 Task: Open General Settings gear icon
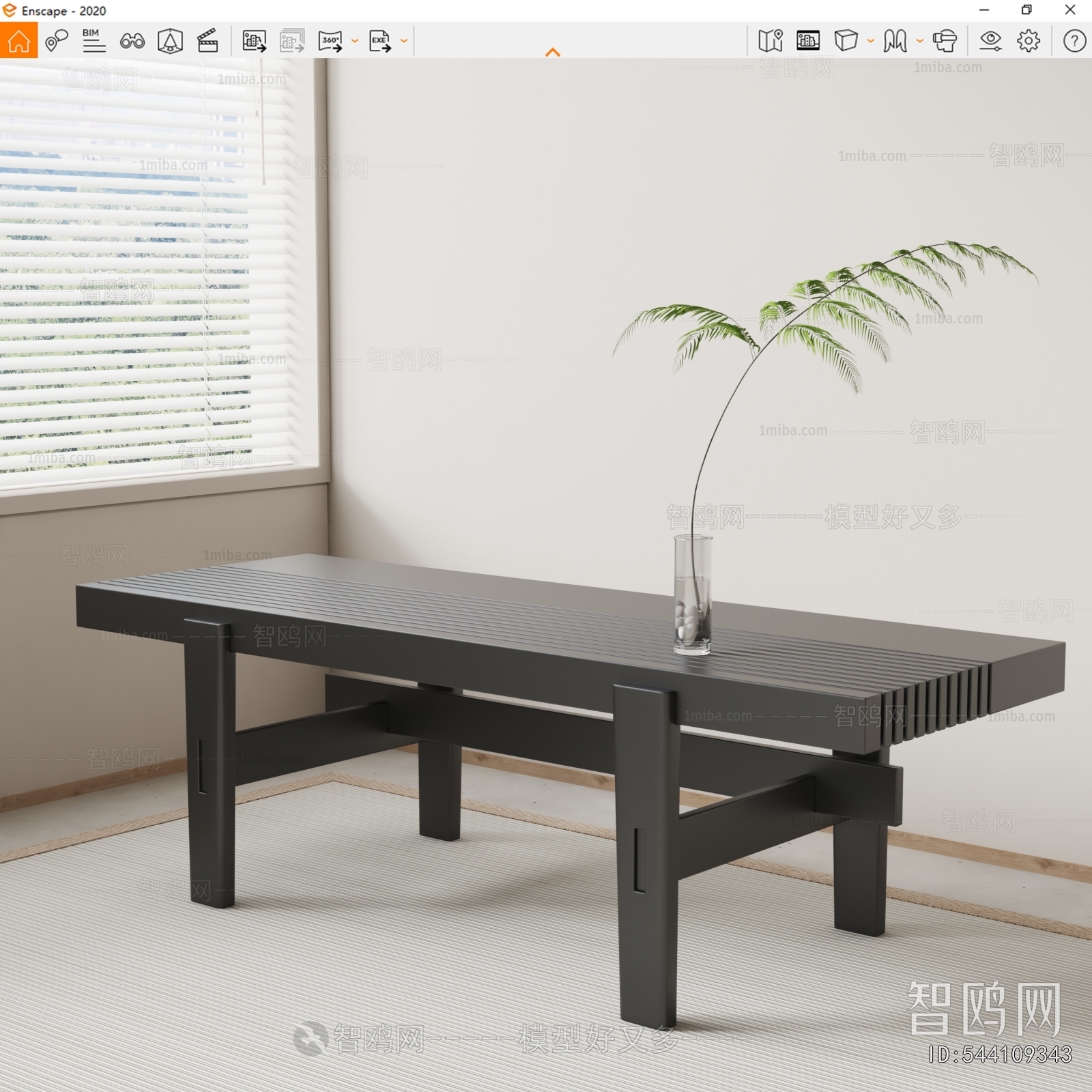[x=1029, y=41]
